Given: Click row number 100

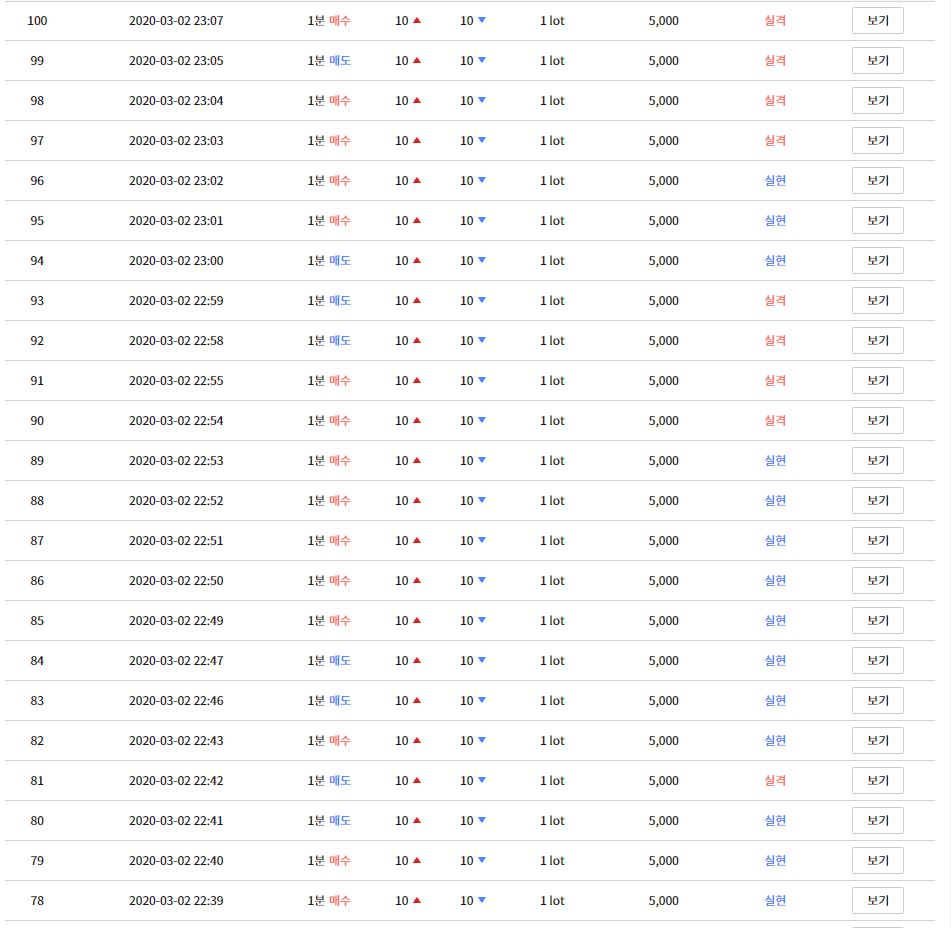Looking at the screenshot, I should [37, 21].
